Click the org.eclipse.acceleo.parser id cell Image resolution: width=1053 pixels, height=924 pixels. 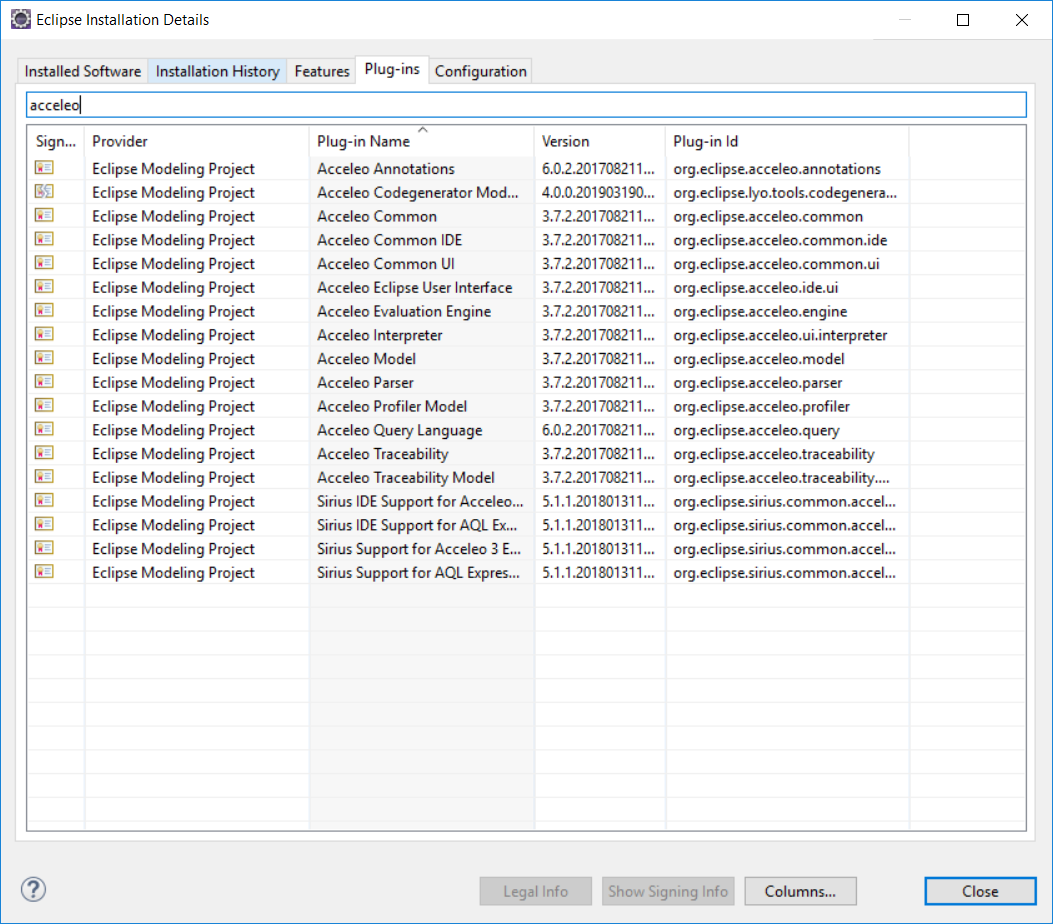pyautogui.click(x=758, y=383)
